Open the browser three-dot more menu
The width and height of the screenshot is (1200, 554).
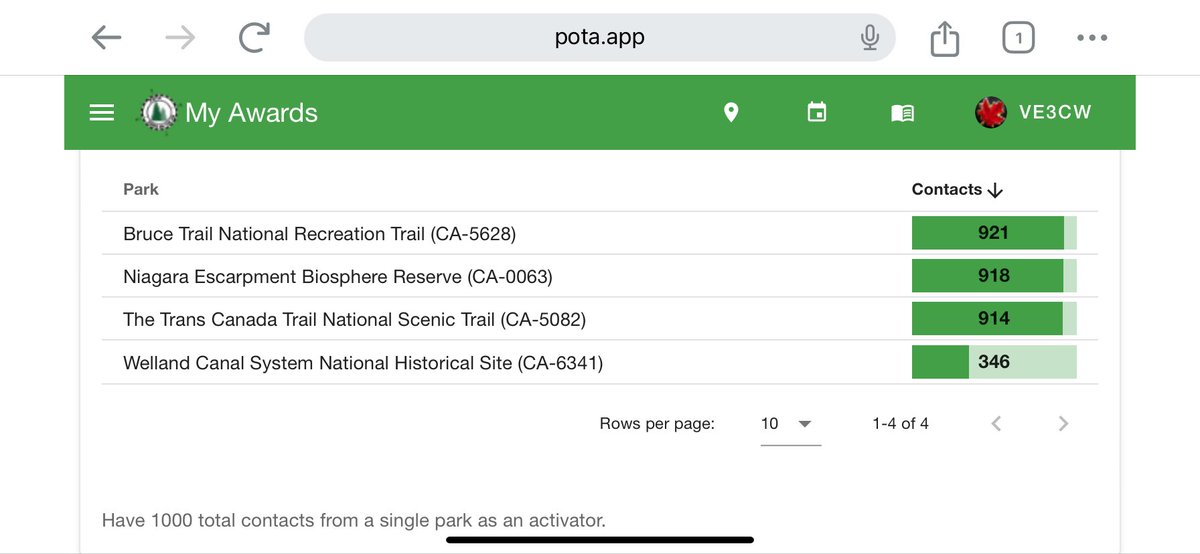tap(1092, 38)
